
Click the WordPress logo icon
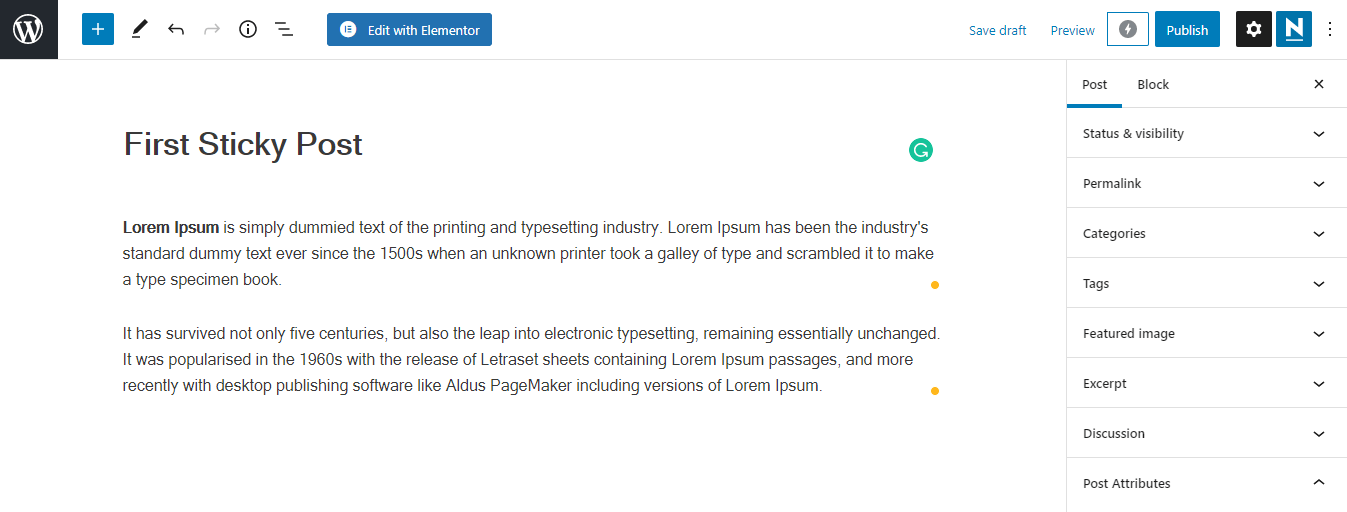click(28, 29)
